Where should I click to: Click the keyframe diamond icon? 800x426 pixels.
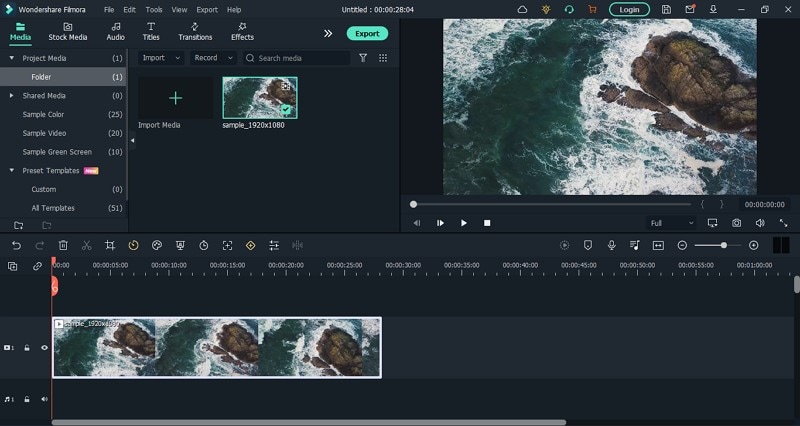250,245
